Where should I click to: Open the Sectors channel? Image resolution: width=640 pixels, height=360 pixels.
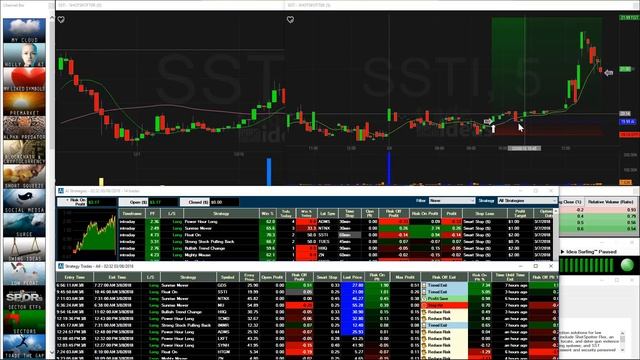tap(24, 322)
